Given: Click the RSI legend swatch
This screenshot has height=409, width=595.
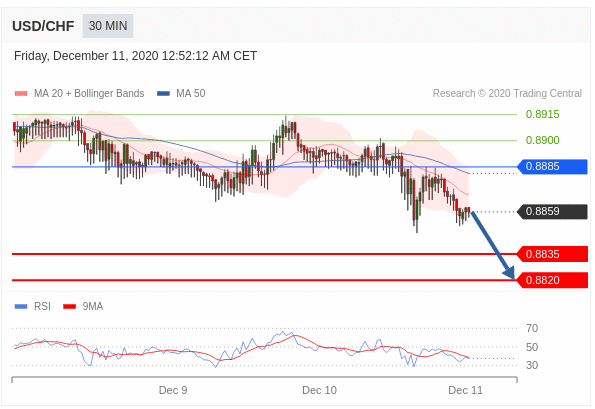Looking at the screenshot, I should point(21,306).
